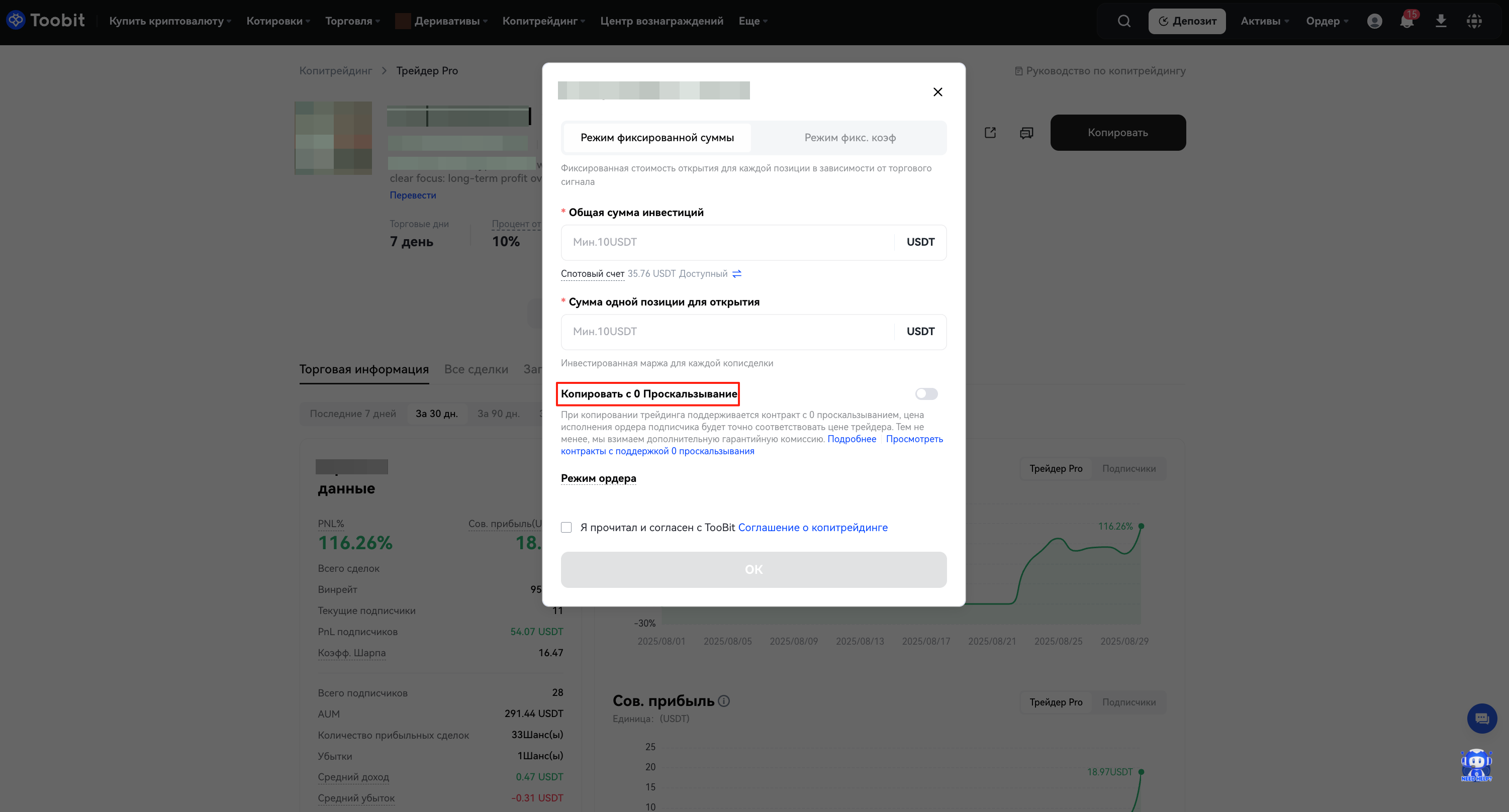1509x812 pixels.
Task: Open the Активы dropdown in header
Action: tap(1264, 21)
